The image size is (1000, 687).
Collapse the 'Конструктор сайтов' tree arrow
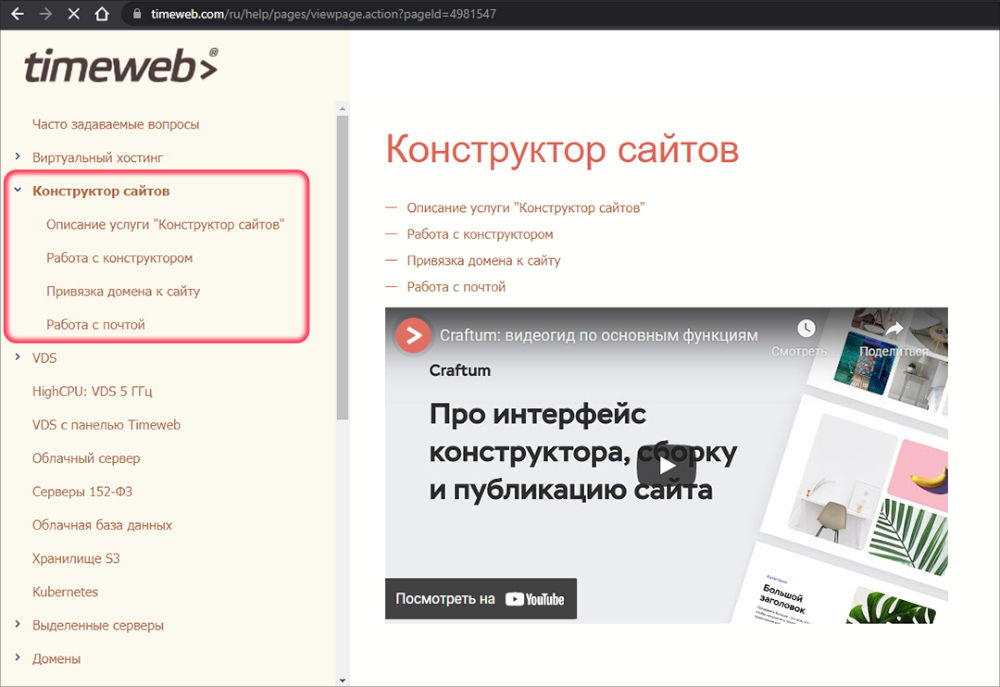coord(18,190)
